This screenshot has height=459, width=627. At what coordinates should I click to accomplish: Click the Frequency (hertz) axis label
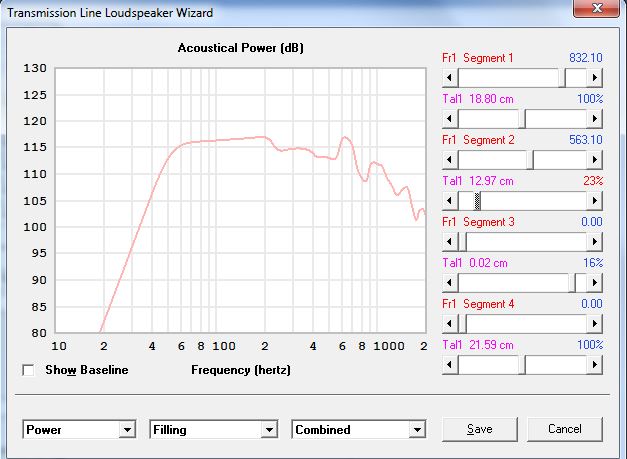[x=241, y=370]
